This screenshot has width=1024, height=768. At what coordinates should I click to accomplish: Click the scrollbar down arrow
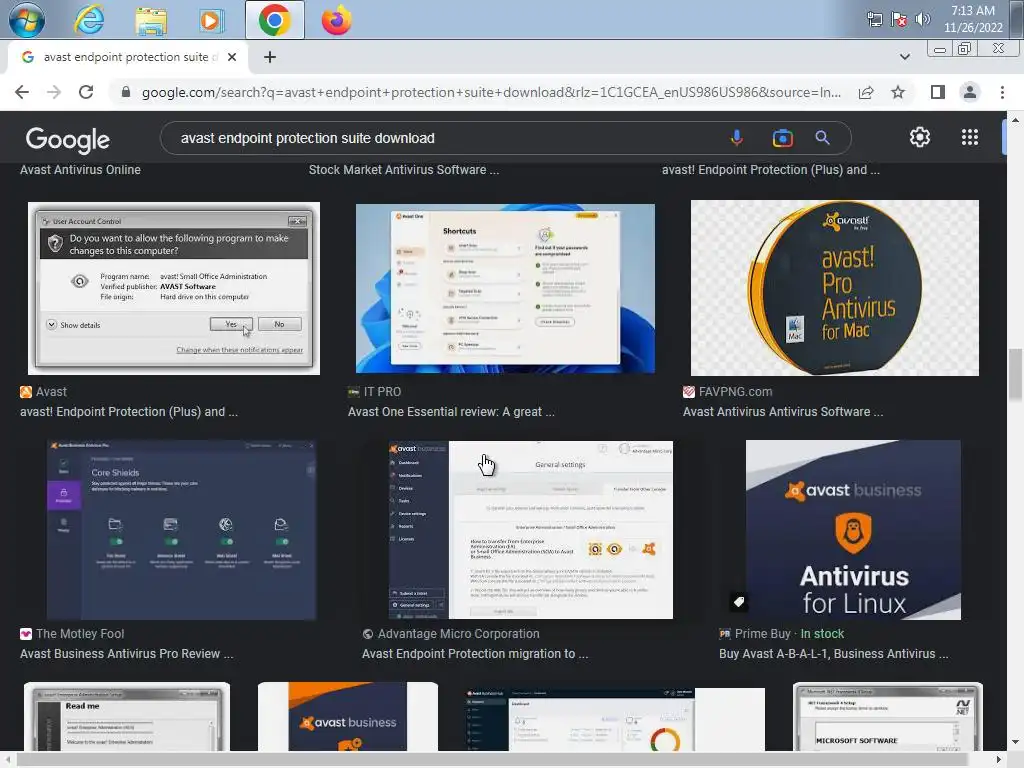point(1015,742)
